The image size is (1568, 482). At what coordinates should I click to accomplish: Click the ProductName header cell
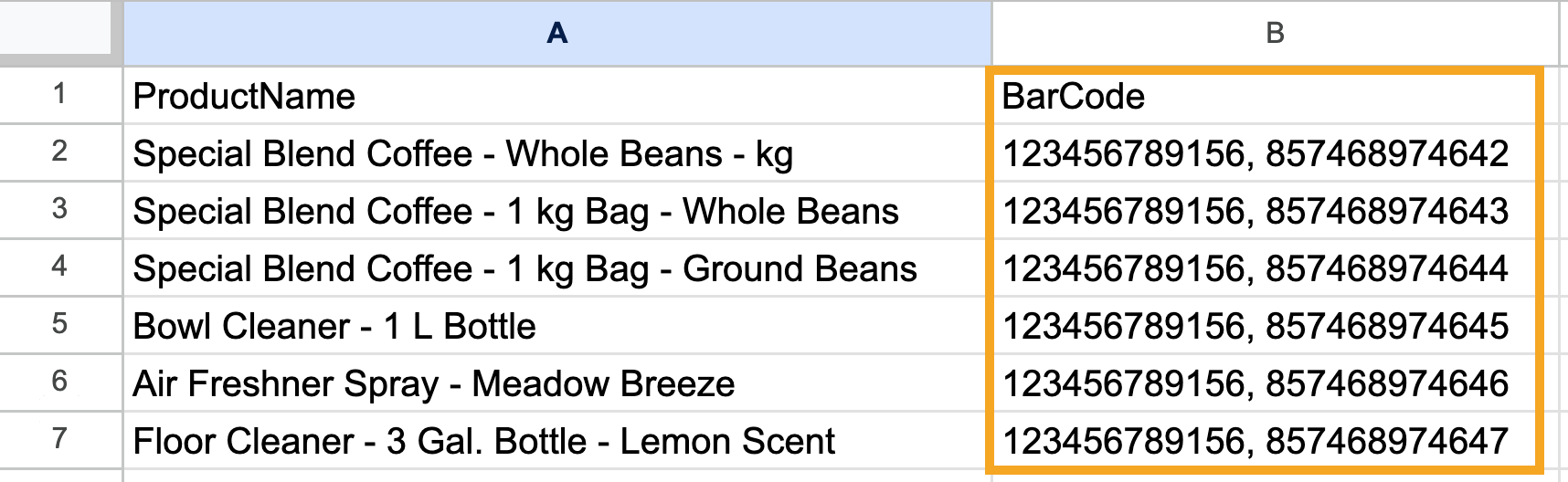pos(556,96)
